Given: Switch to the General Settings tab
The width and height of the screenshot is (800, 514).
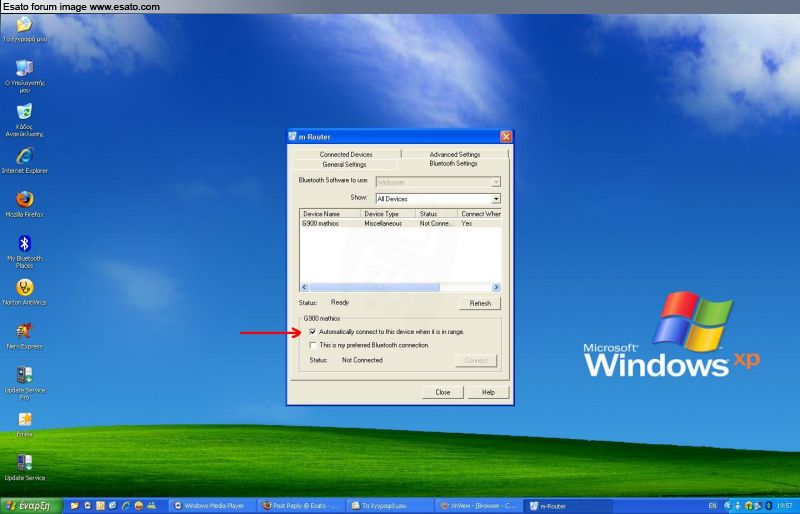Looking at the screenshot, I should pyautogui.click(x=344, y=164).
